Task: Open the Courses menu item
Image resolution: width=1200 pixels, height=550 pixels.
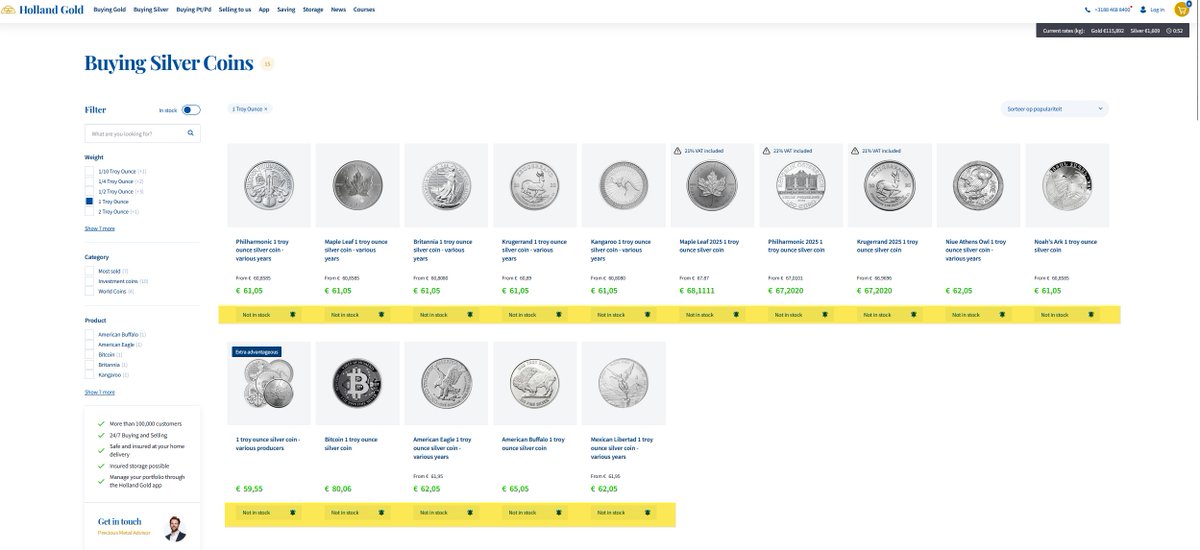Action: point(364,9)
